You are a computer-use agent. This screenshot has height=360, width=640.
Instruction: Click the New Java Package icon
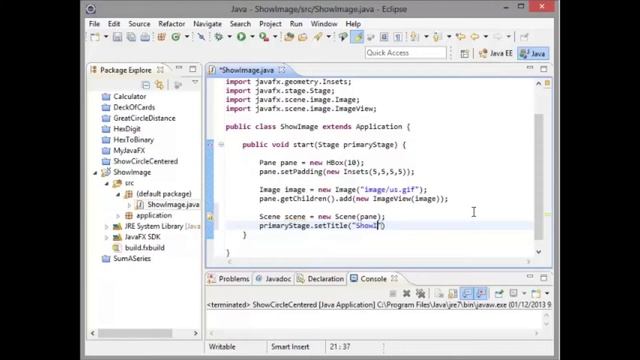pos(162,37)
